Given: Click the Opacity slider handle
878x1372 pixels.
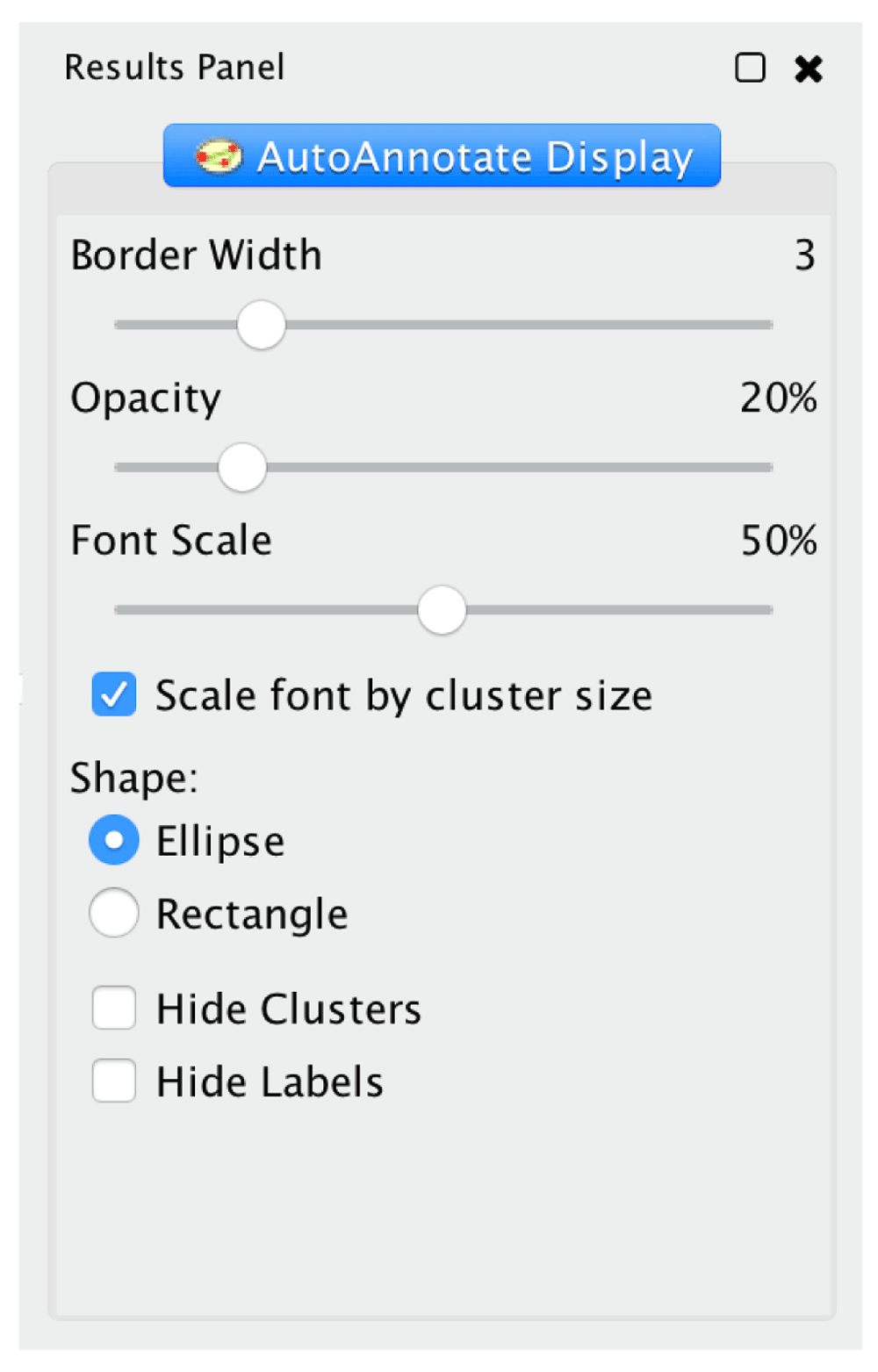Looking at the screenshot, I should pyautogui.click(x=242, y=467).
